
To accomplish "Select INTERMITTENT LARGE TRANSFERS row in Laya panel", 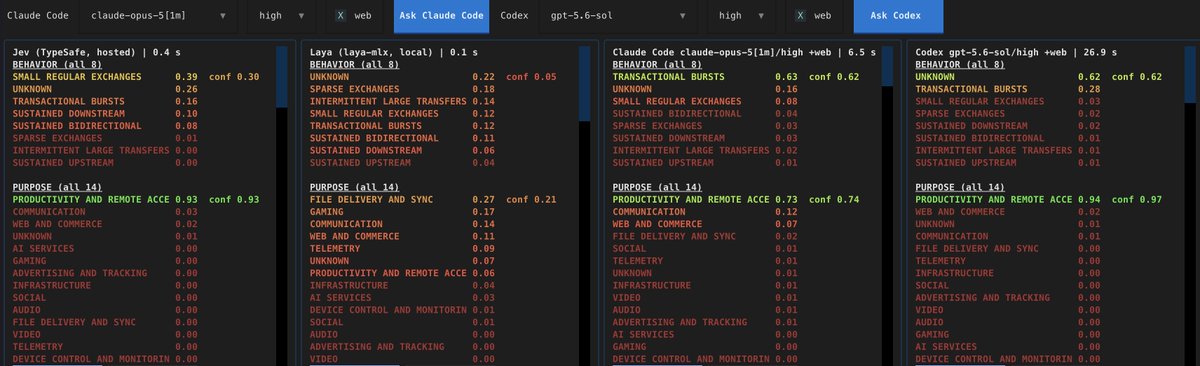I will [403, 101].
